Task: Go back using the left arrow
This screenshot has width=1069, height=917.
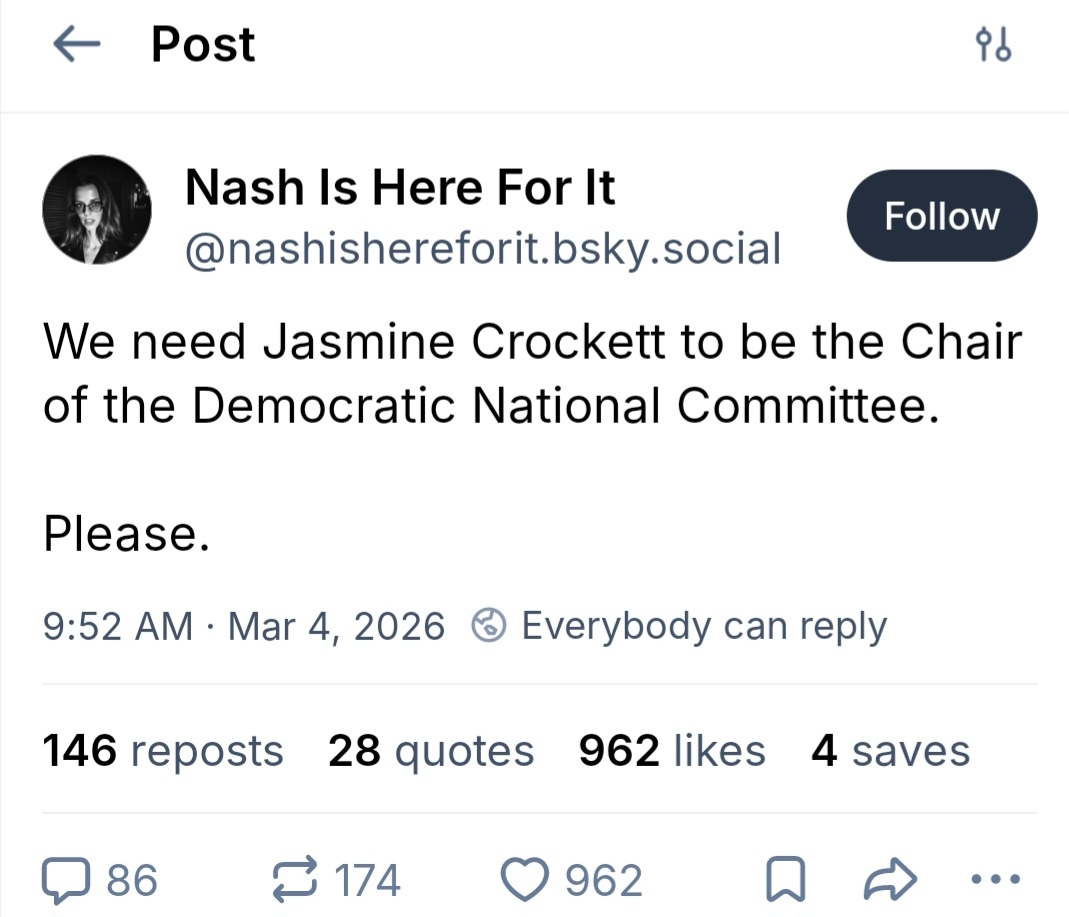Action: click(76, 45)
